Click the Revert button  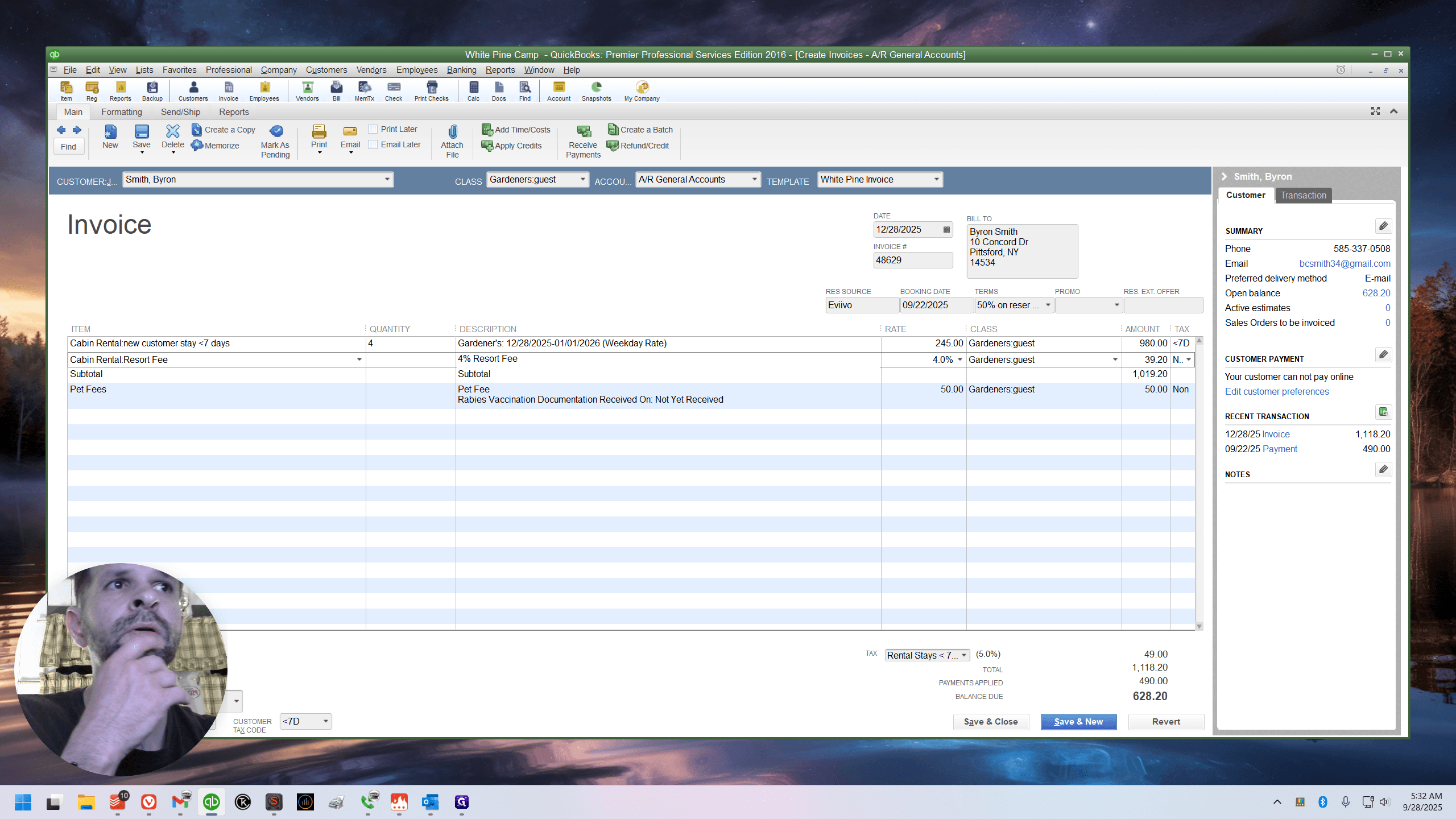click(1166, 722)
